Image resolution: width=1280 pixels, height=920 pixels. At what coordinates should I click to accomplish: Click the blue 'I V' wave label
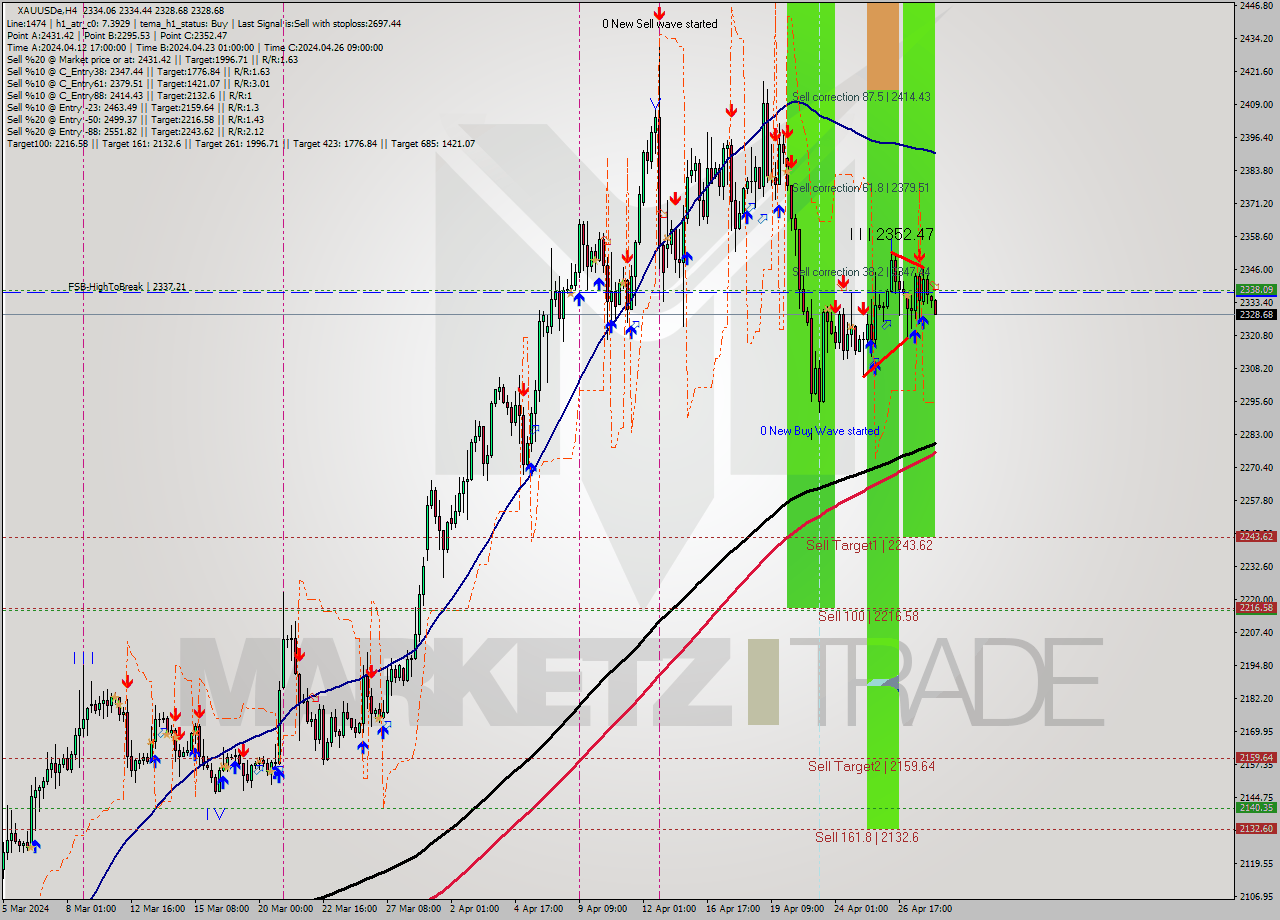pyautogui.click(x=215, y=815)
